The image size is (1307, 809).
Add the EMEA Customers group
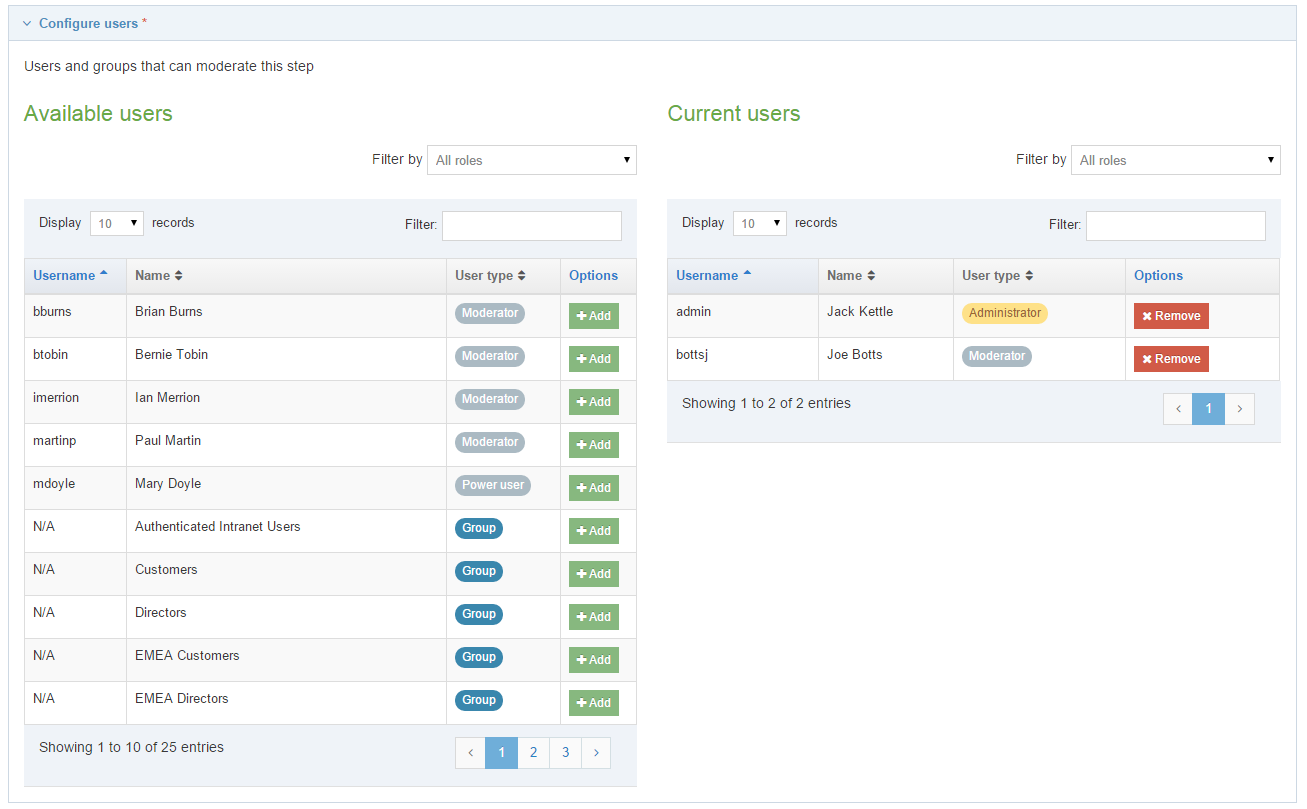point(593,660)
